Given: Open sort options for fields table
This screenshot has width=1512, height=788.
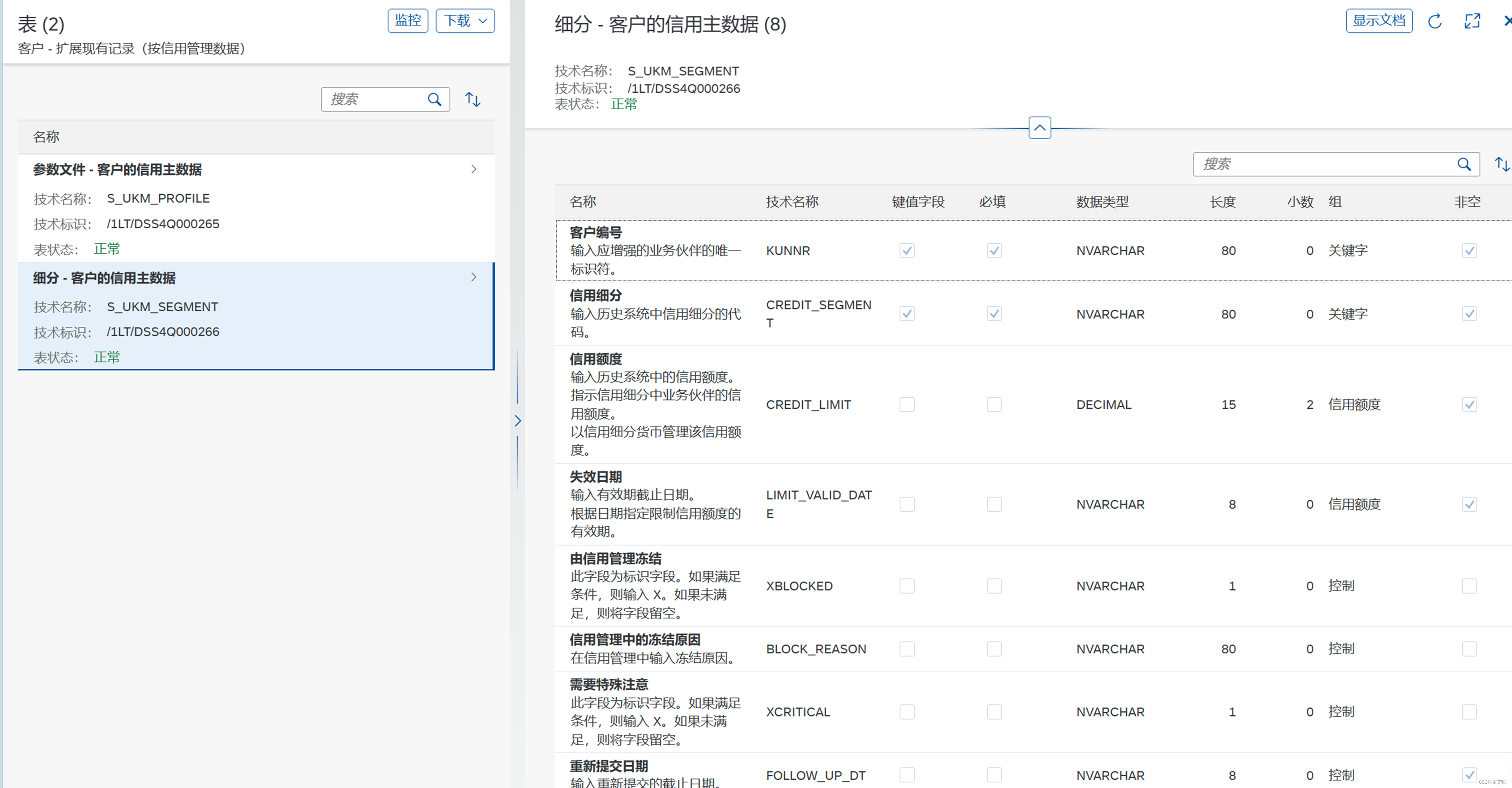Looking at the screenshot, I should point(1502,164).
